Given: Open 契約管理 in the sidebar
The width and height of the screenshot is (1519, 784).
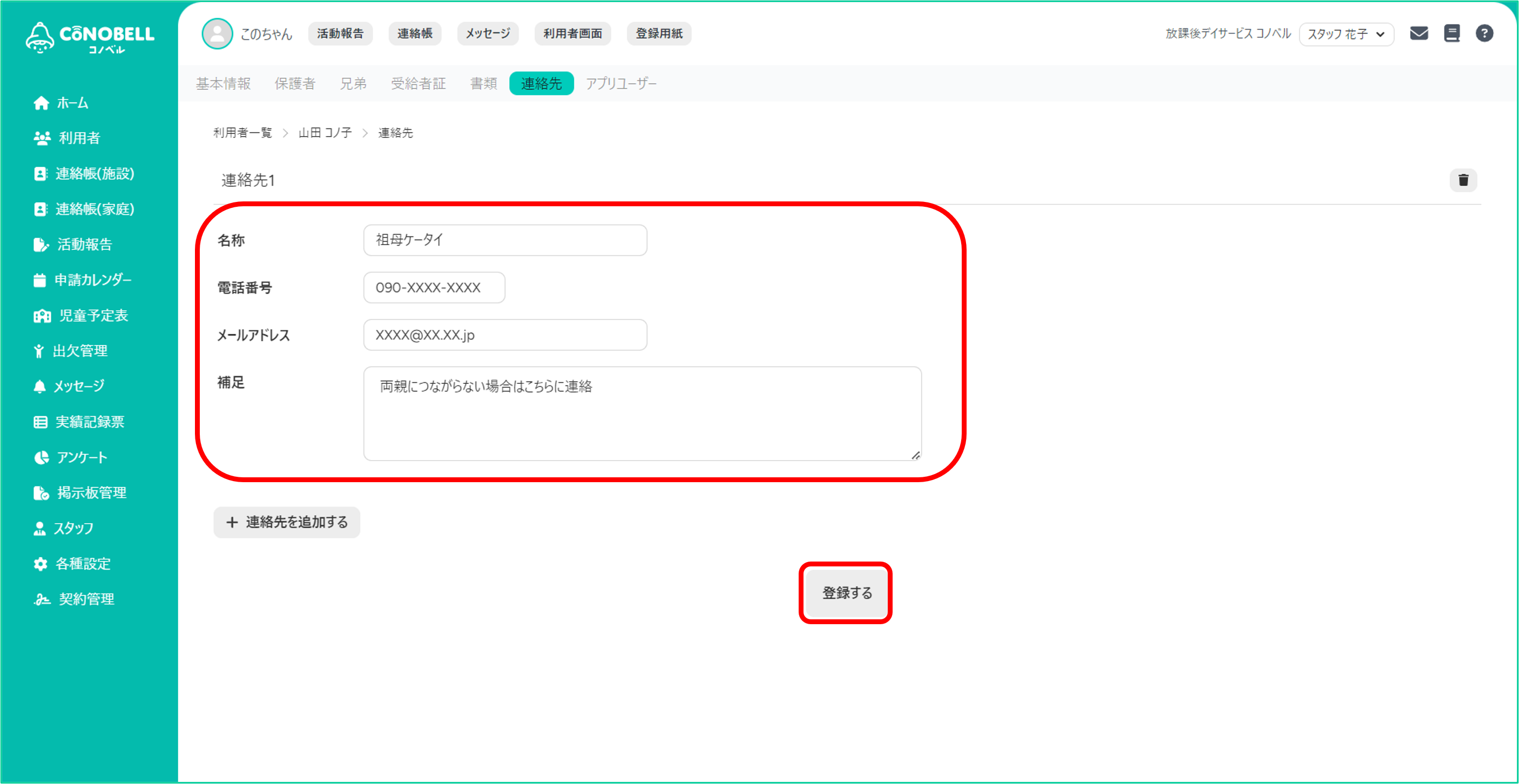Looking at the screenshot, I should pyautogui.click(x=75, y=599).
